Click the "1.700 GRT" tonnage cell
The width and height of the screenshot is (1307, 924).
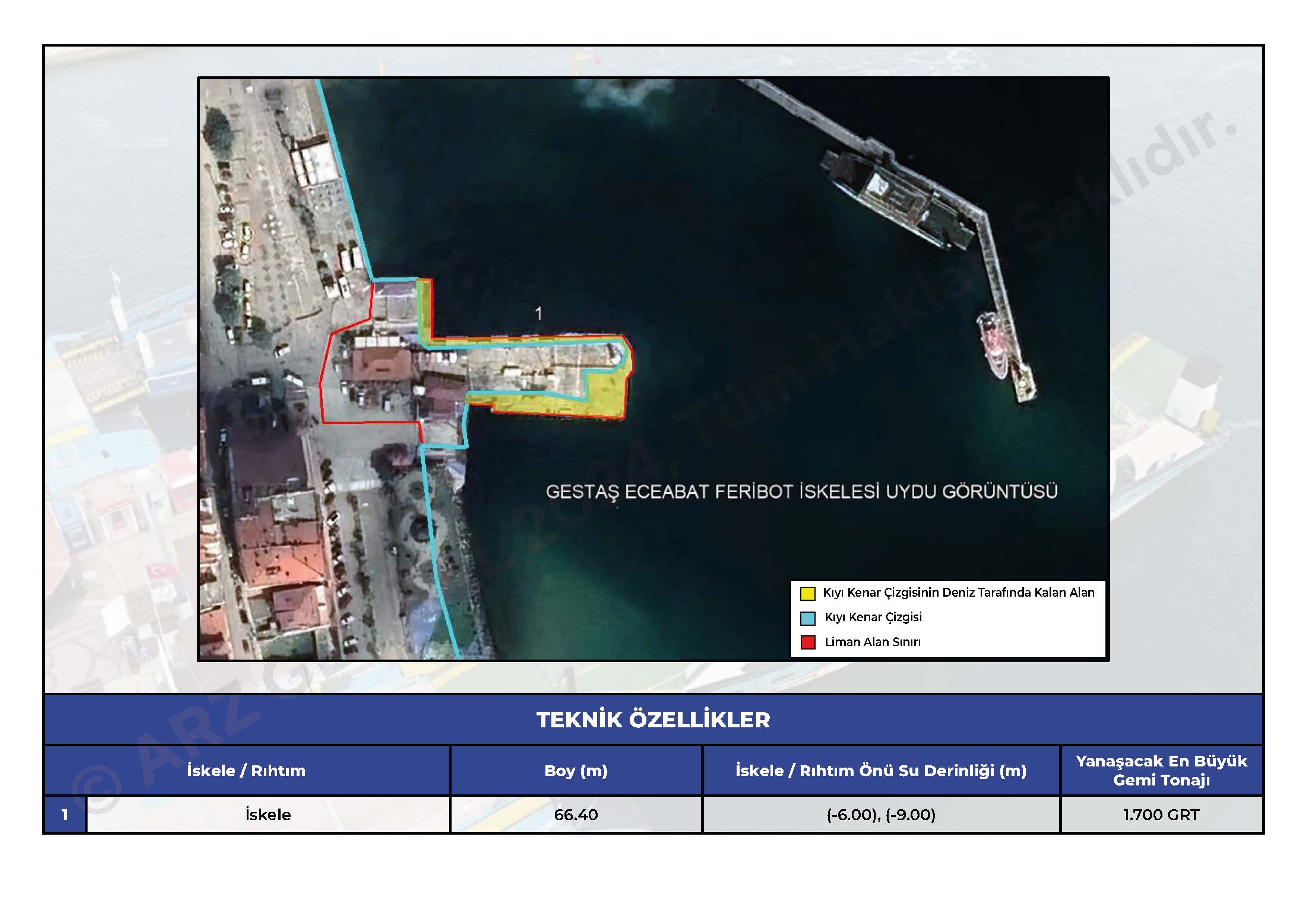click(x=1162, y=815)
